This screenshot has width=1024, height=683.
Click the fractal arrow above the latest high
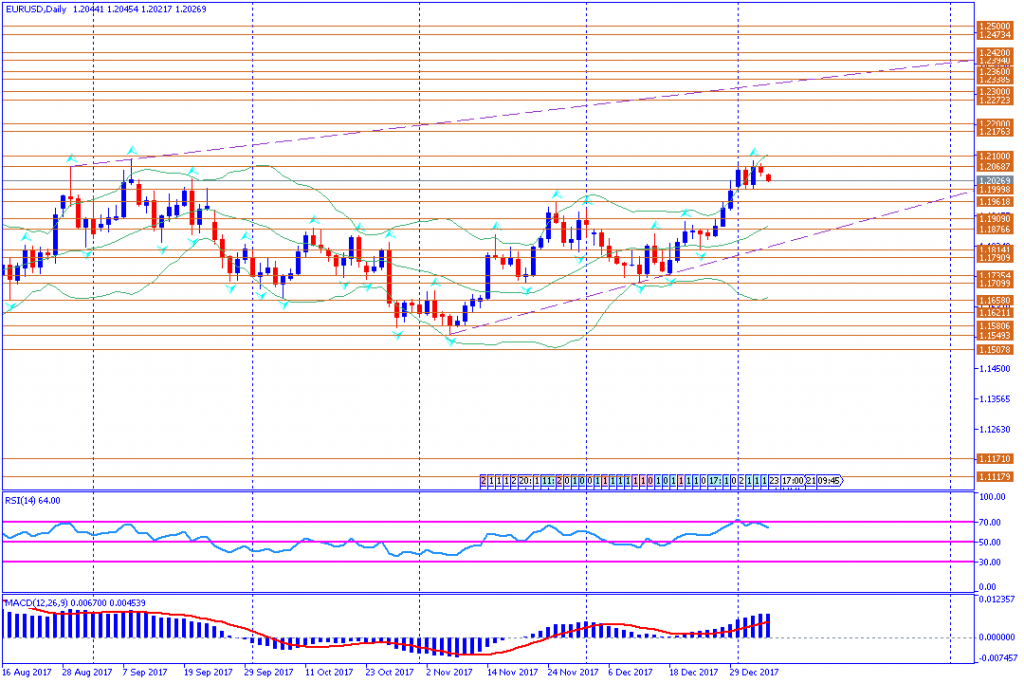point(754,153)
